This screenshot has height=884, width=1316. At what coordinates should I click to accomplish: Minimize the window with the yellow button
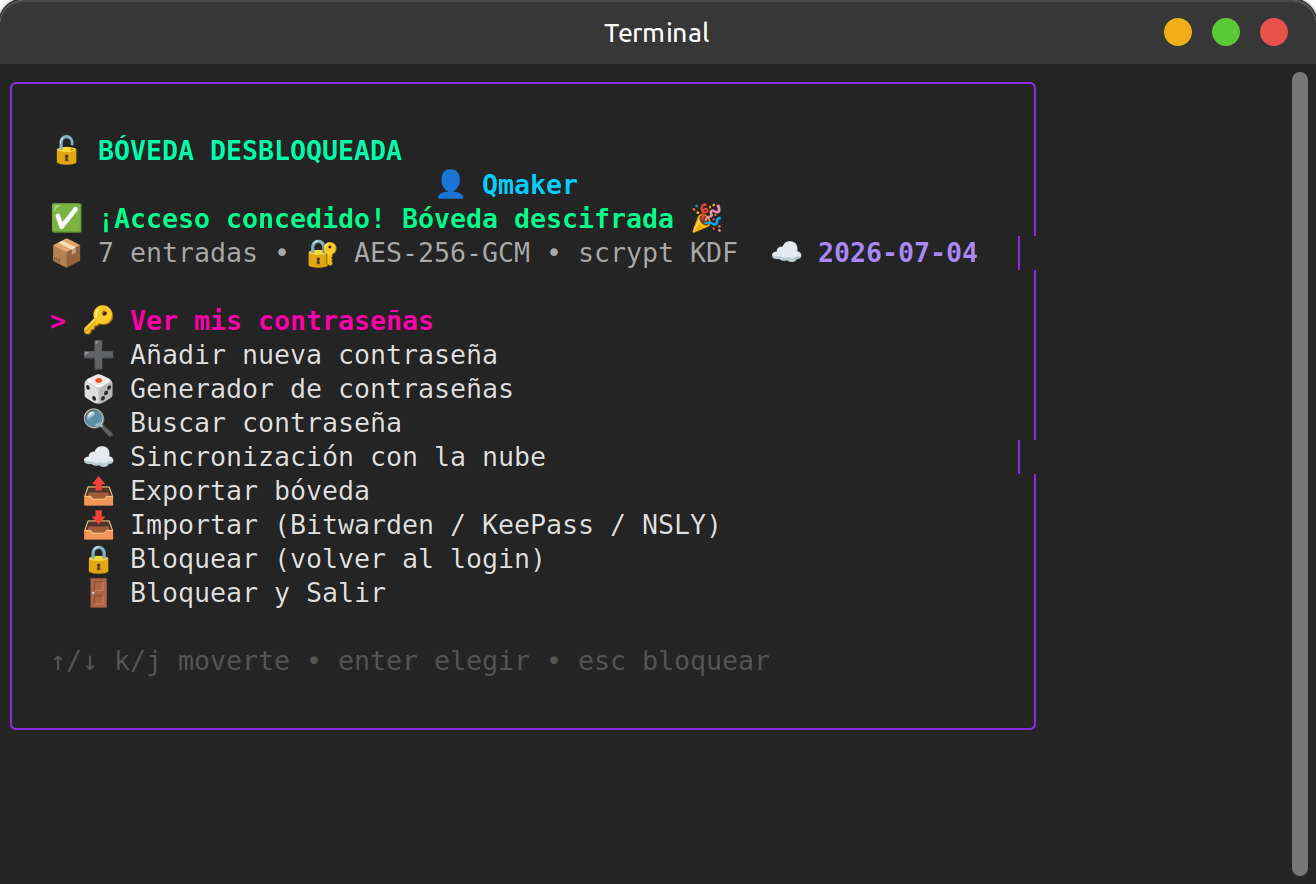[x=1178, y=32]
